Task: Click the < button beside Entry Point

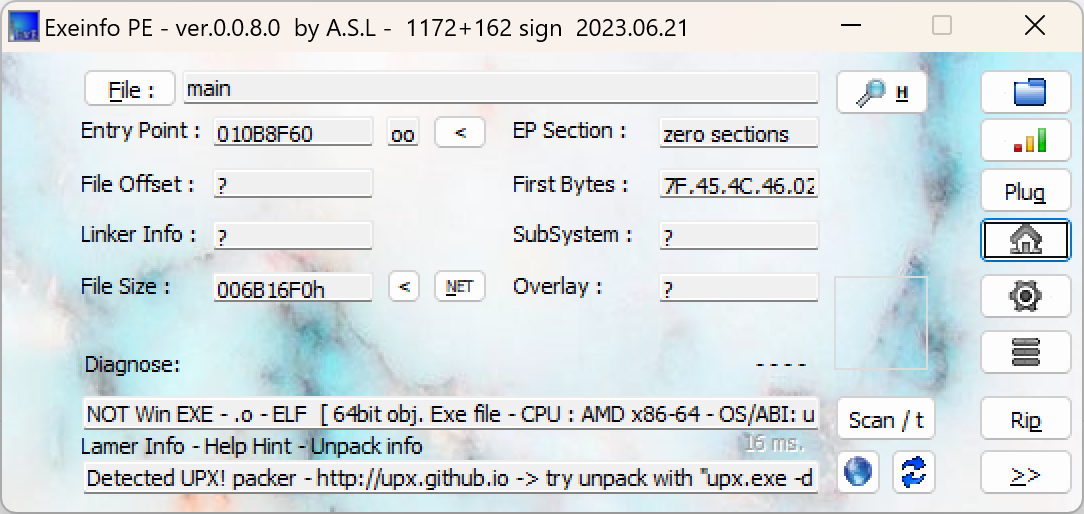Action: (x=460, y=132)
